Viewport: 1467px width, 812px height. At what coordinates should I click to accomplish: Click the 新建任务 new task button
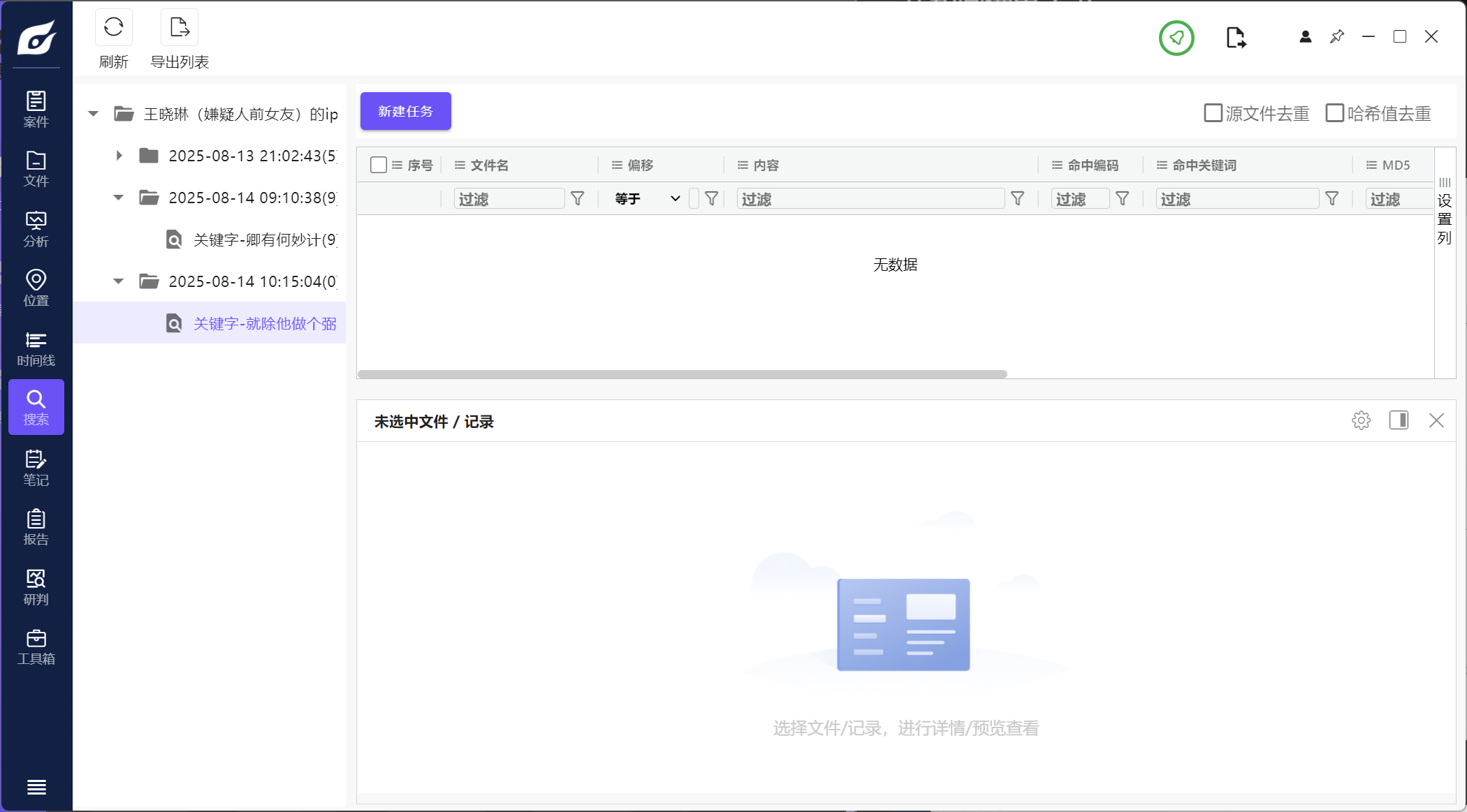405,111
